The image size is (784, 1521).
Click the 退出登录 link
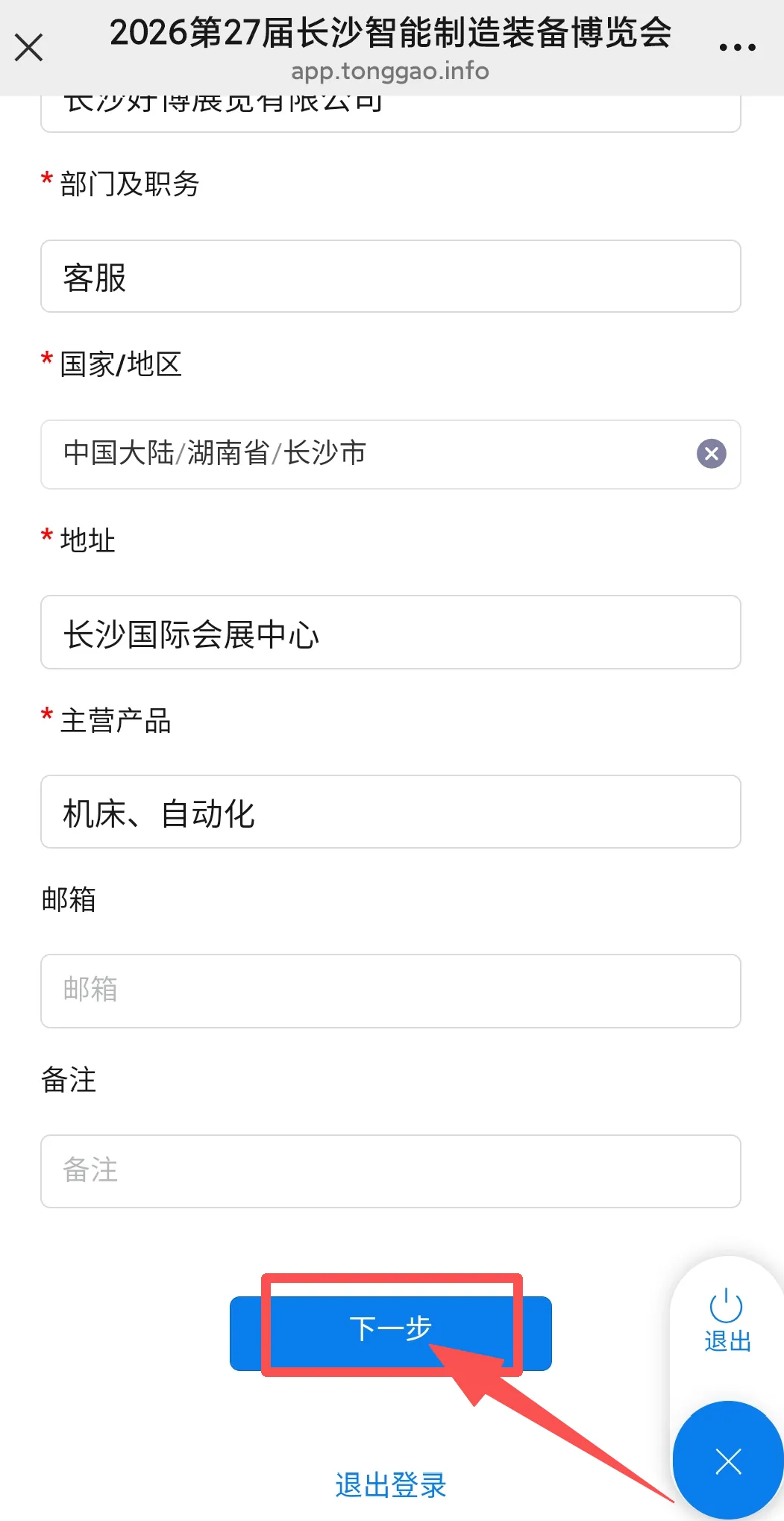(390, 1484)
